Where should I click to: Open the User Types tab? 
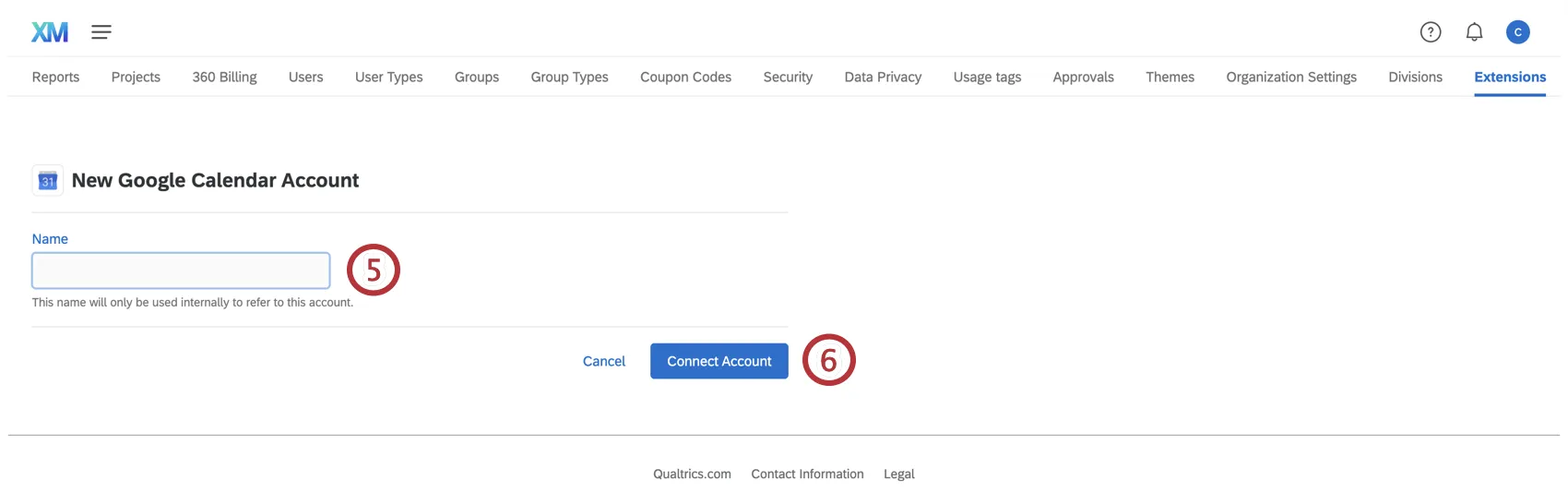coord(388,77)
